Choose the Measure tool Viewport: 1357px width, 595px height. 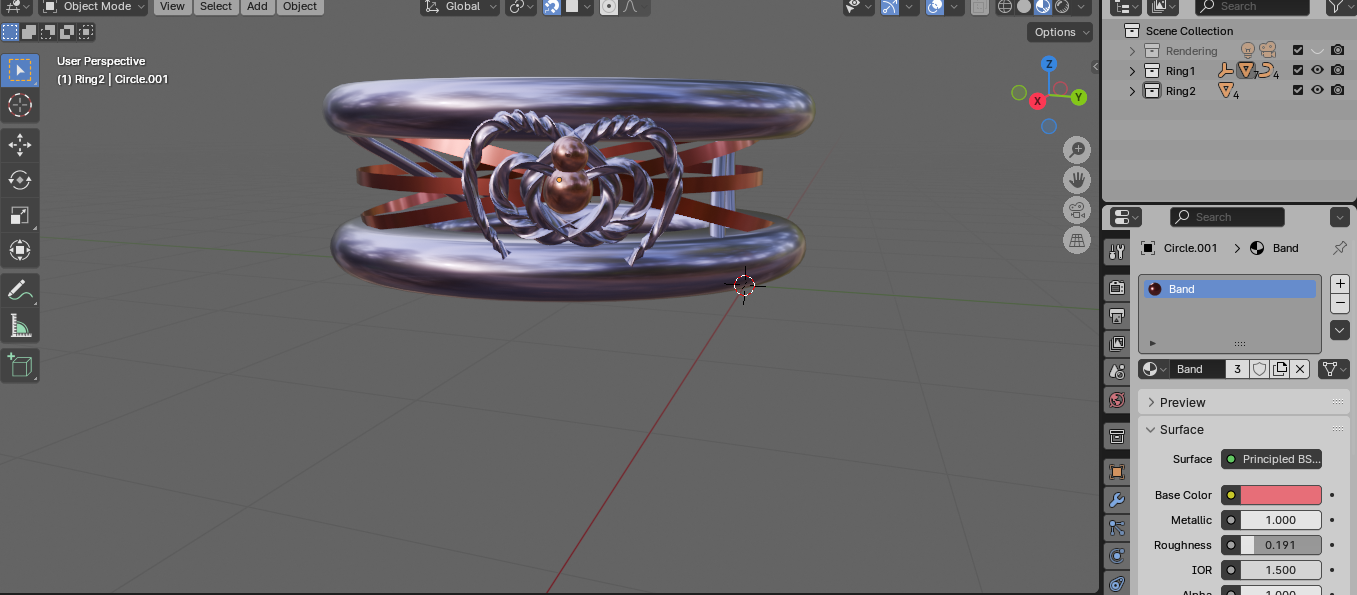coord(20,325)
